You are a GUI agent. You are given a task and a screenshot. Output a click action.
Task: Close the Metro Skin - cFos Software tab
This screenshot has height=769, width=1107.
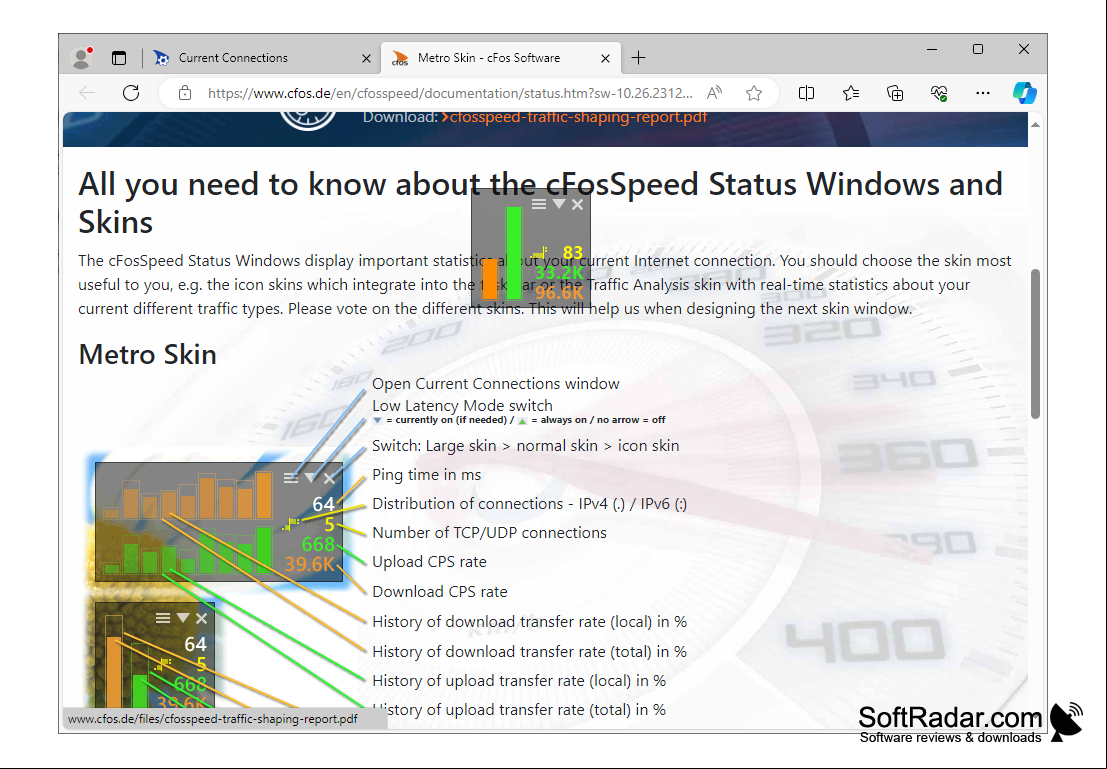pos(605,59)
